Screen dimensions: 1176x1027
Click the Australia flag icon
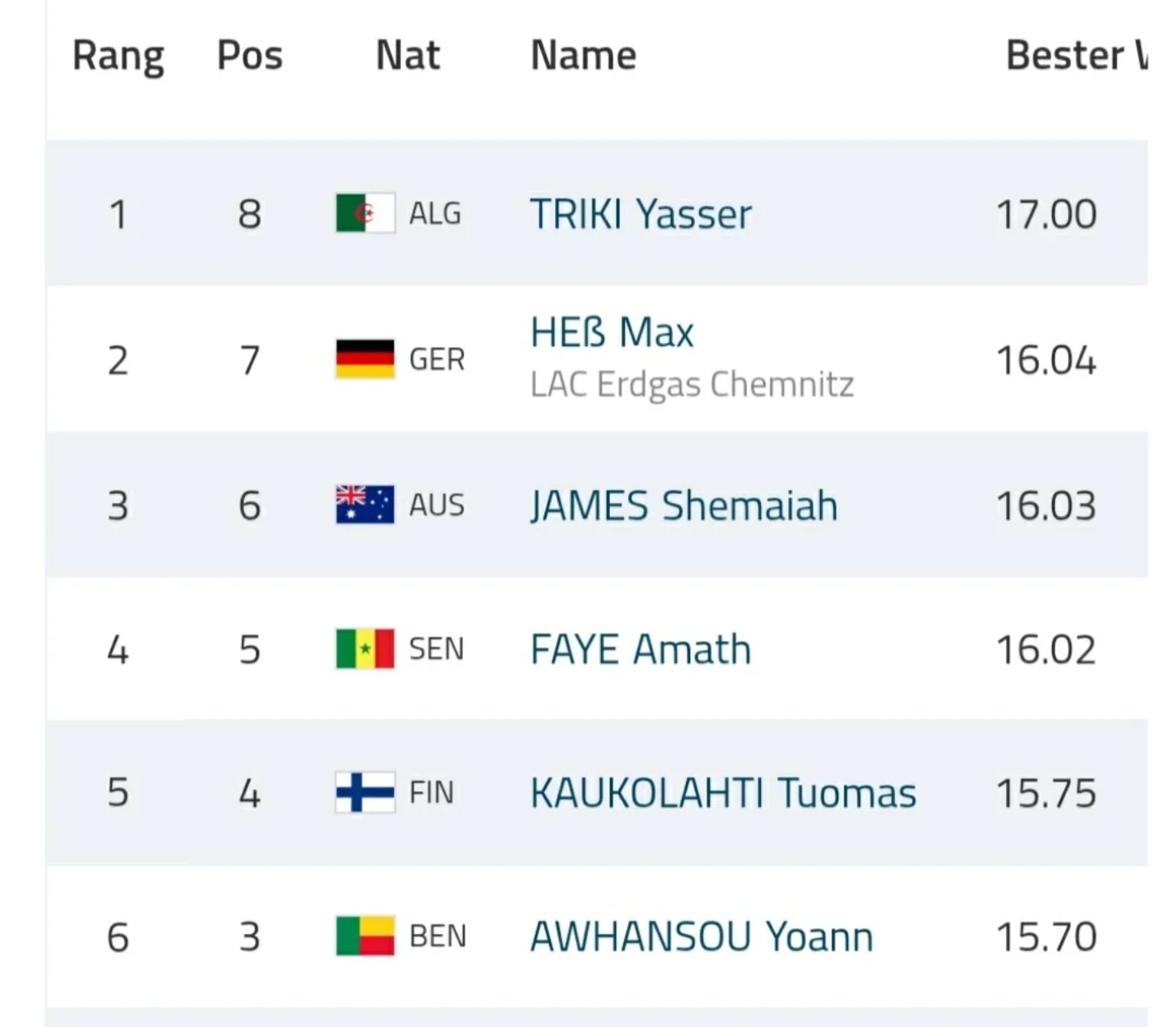pyautogui.click(x=365, y=505)
